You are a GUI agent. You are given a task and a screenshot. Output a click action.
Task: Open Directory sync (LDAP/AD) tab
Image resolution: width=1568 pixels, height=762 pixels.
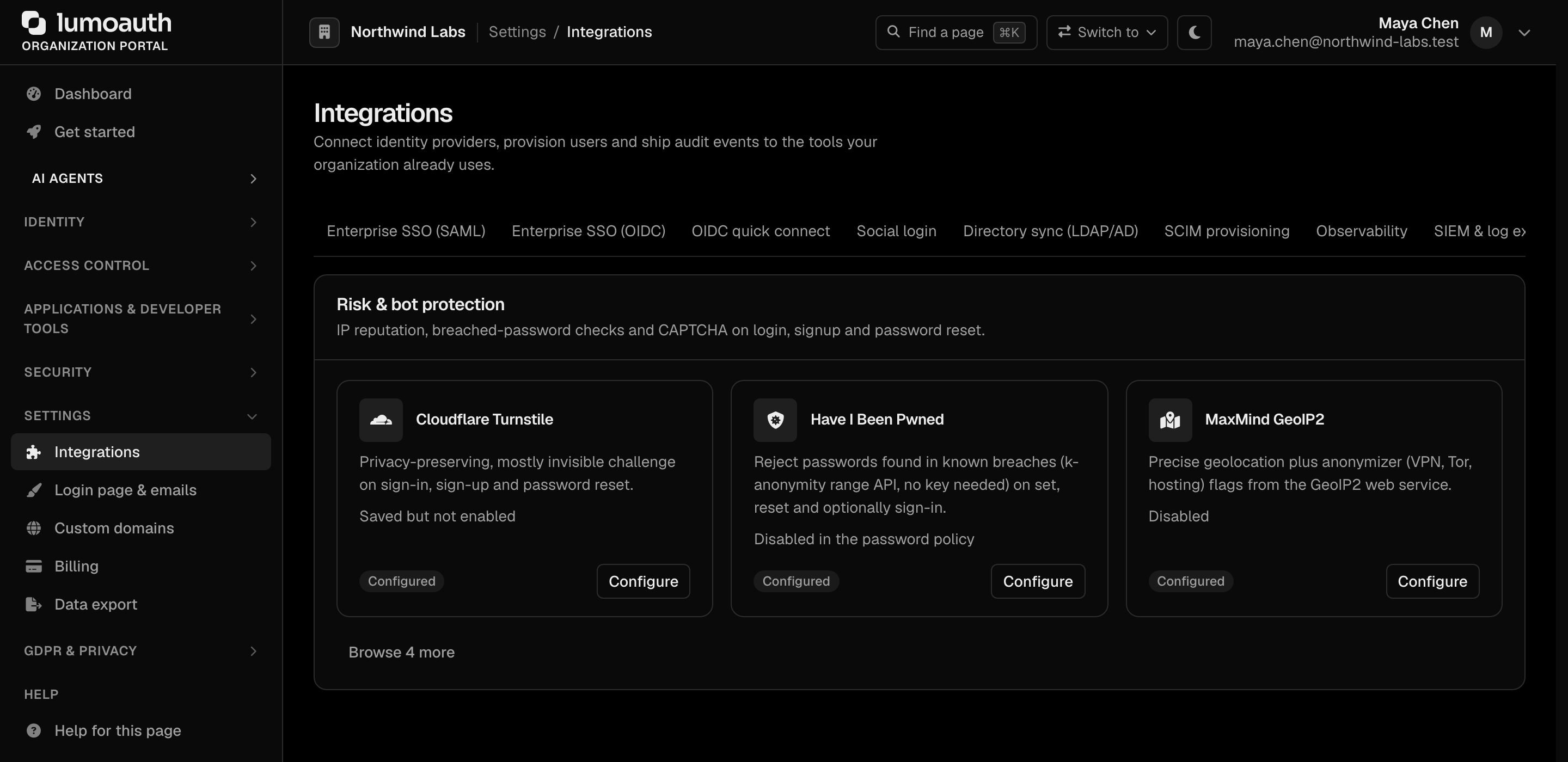(1050, 231)
